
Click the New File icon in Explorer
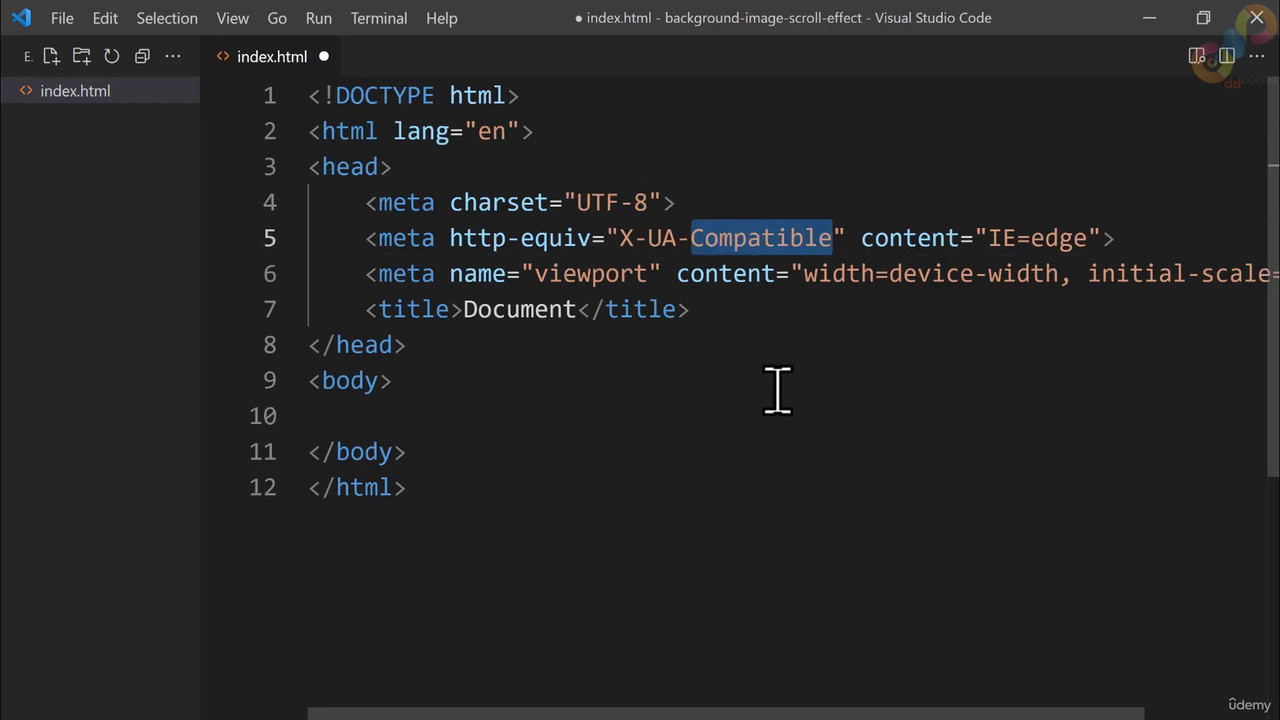tap(51, 57)
